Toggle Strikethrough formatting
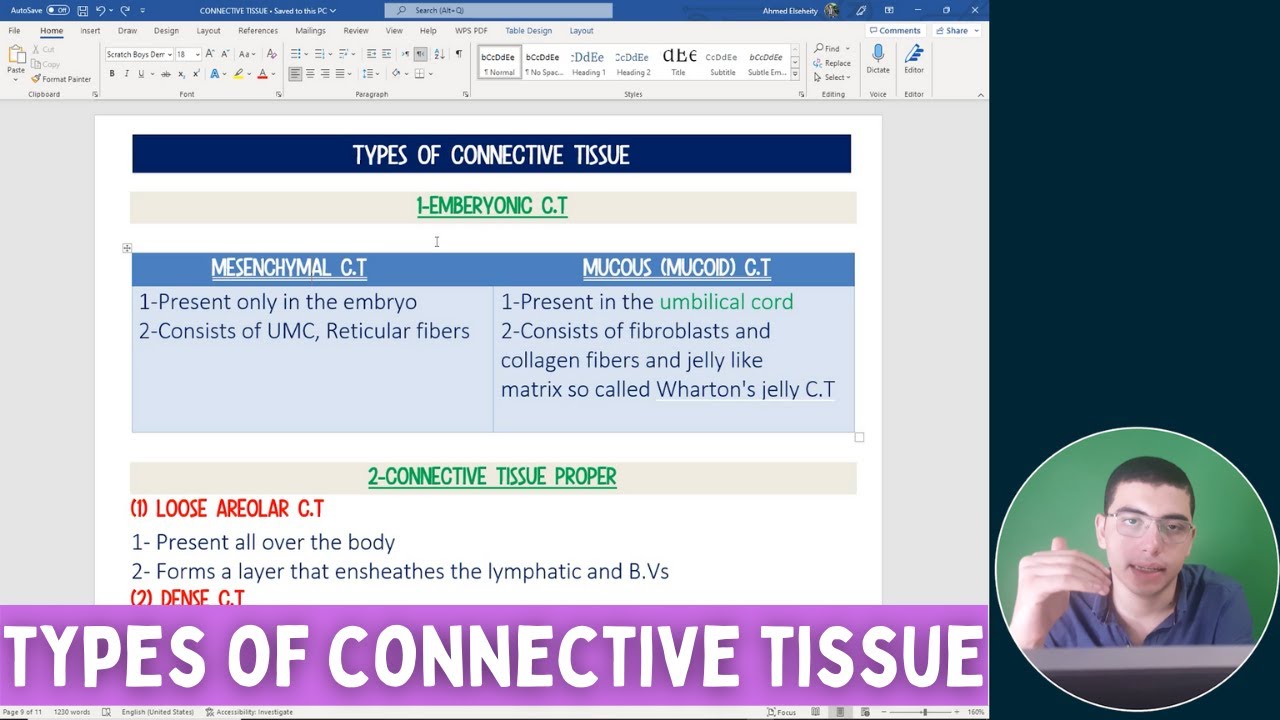The image size is (1280, 720). point(164,74)
